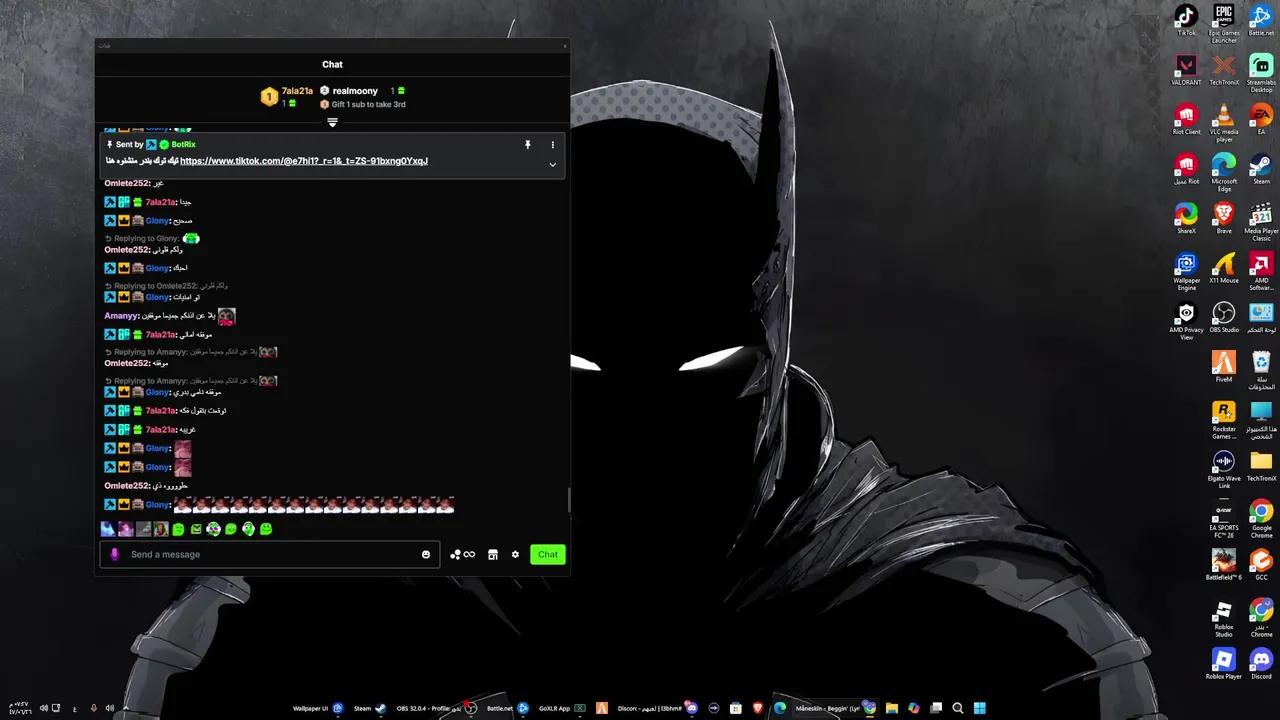Open File Explorer on taskbar
Screen dimensions: 1280x720
pyautogui.click(x=892, y=708)
